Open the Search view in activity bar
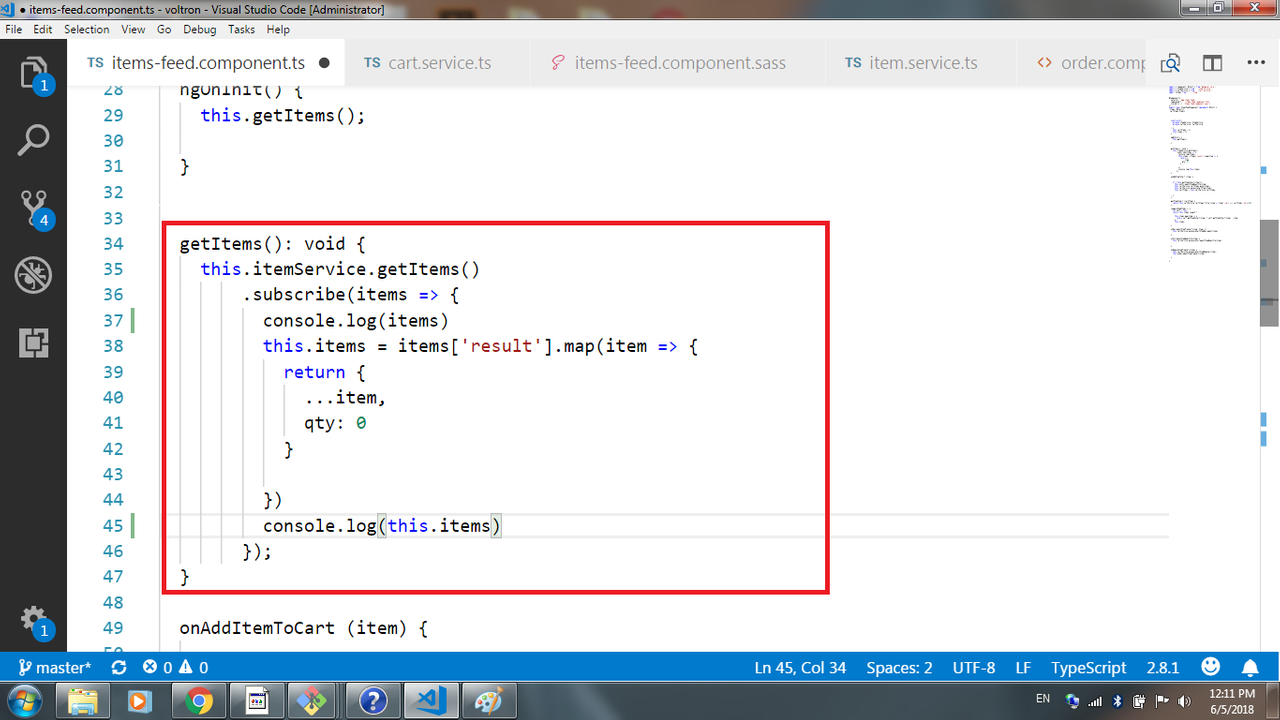1280x720 pixels. pos(33,140)
